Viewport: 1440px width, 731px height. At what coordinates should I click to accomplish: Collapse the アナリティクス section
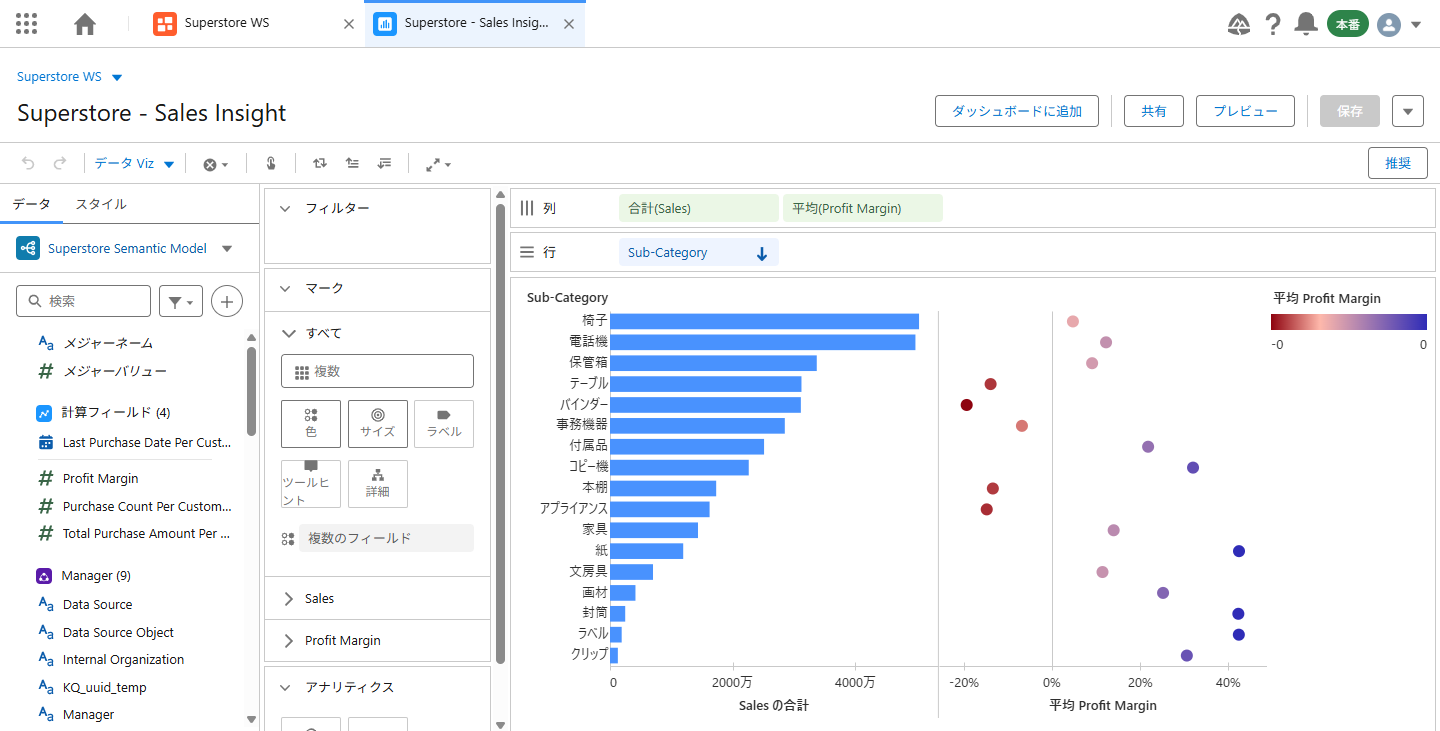(x=285, y=687)
